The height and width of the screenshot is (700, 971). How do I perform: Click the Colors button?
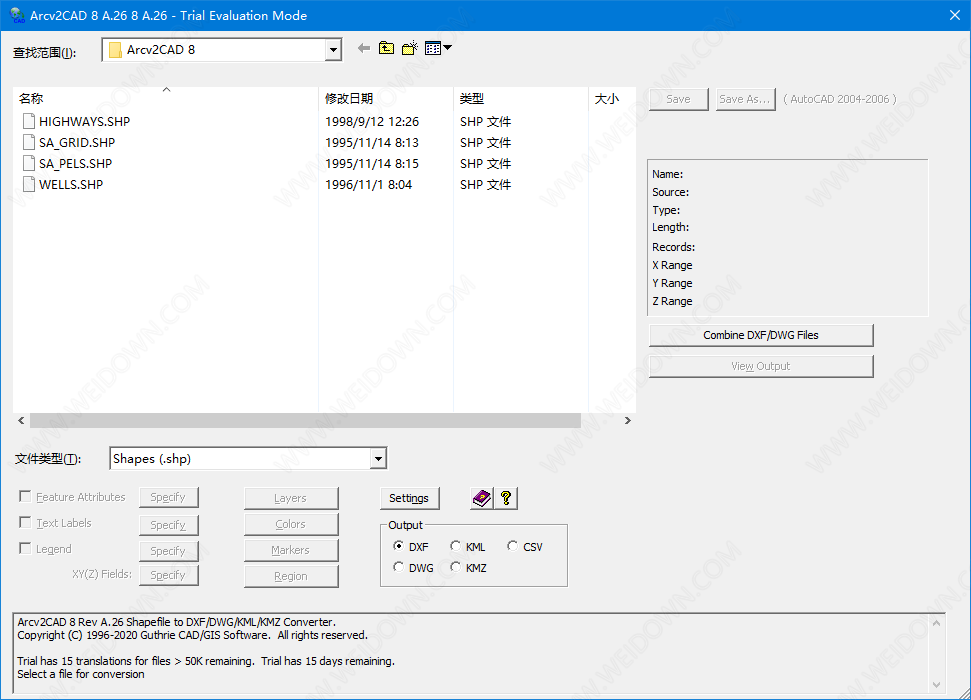coord(291,524)
